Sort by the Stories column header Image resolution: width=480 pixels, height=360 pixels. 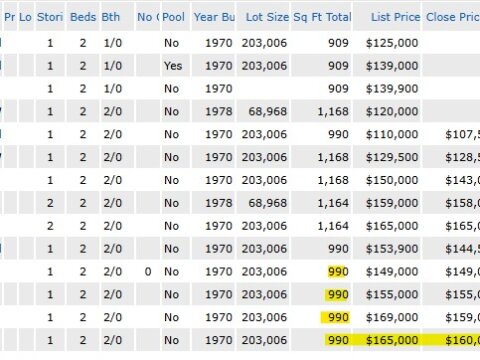tap(50, 17)
